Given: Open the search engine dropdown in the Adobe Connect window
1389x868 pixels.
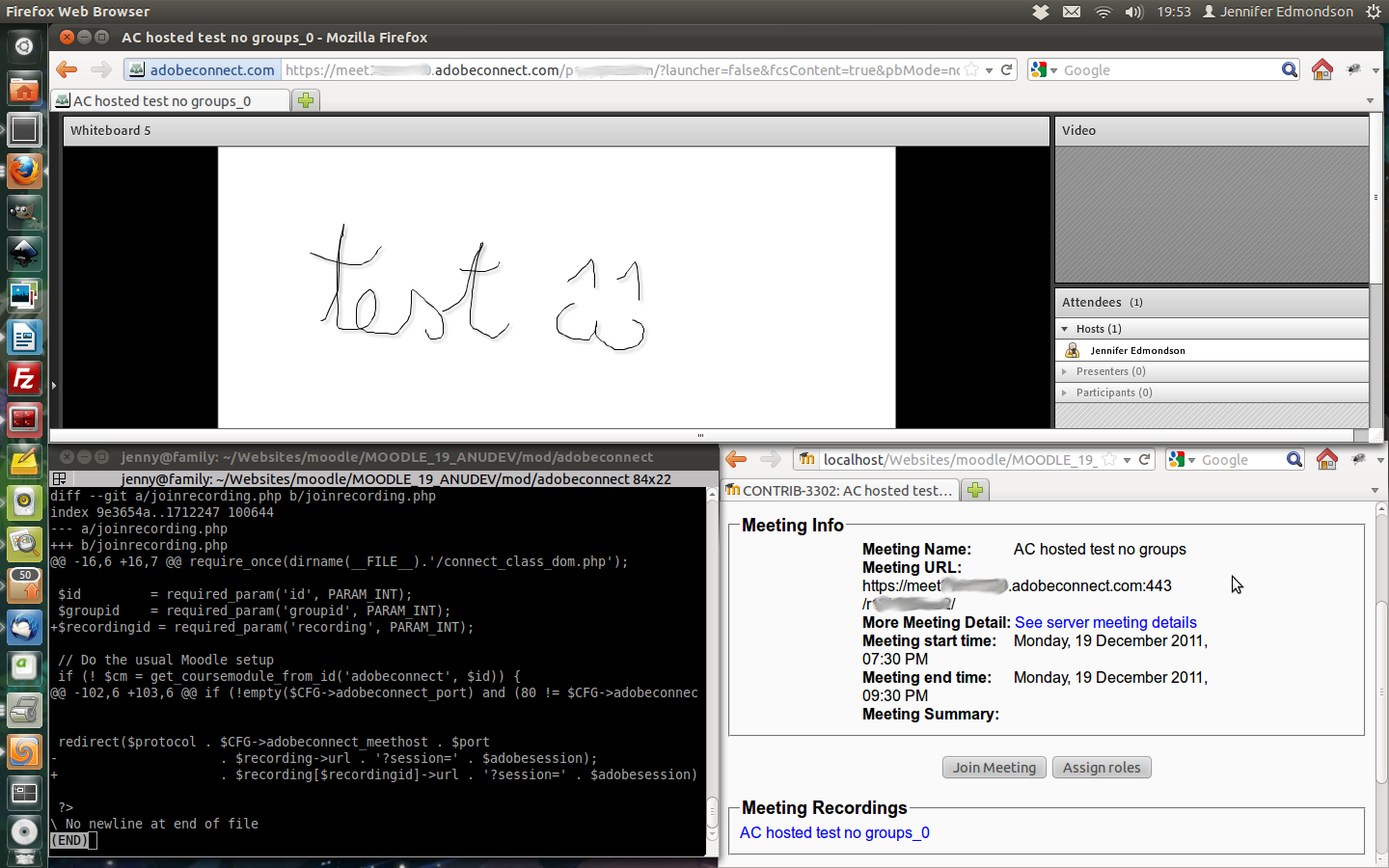Looking at the screenshot, I should (1054, 70).
